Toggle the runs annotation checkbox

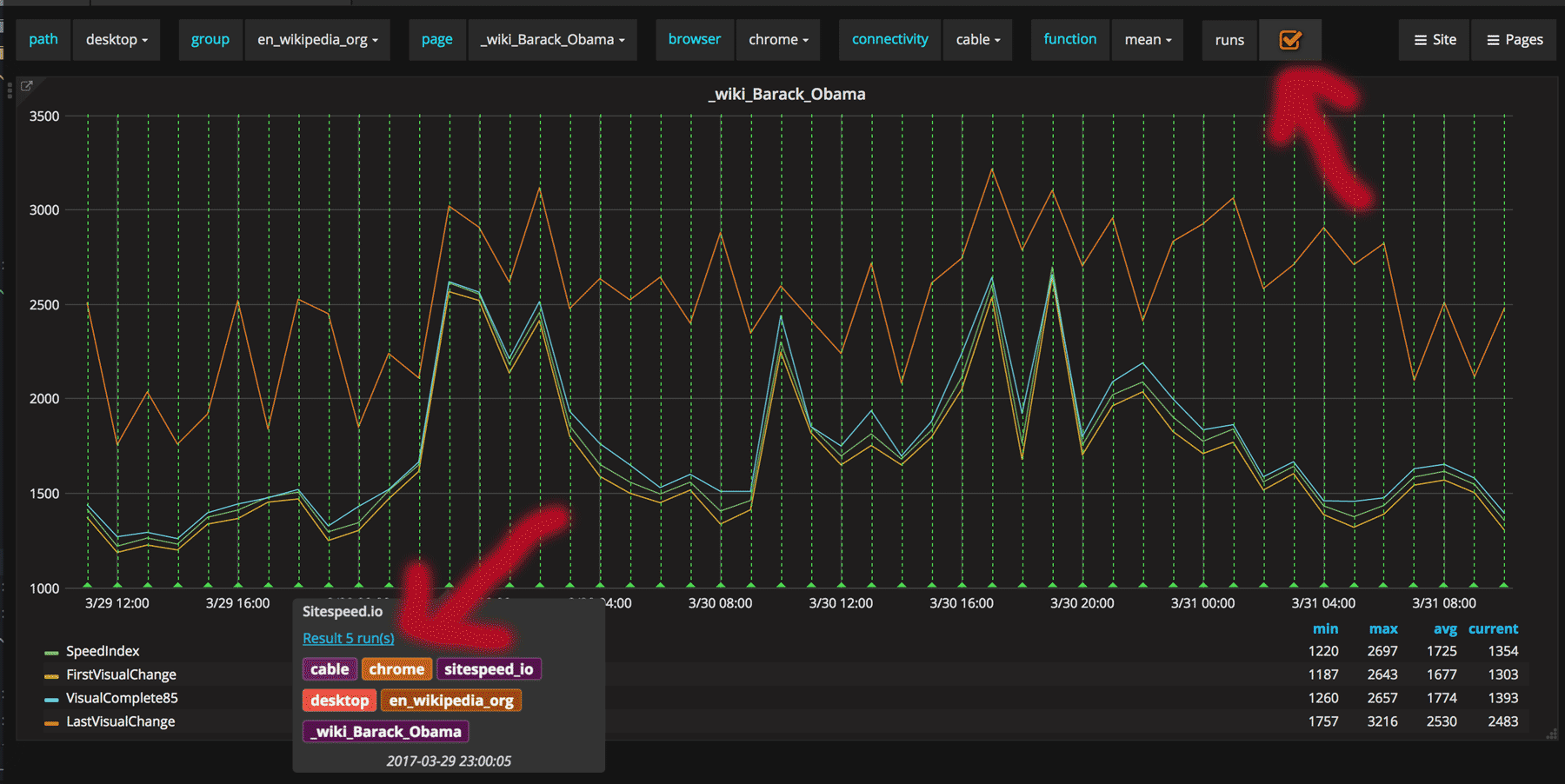(1290, 40)
